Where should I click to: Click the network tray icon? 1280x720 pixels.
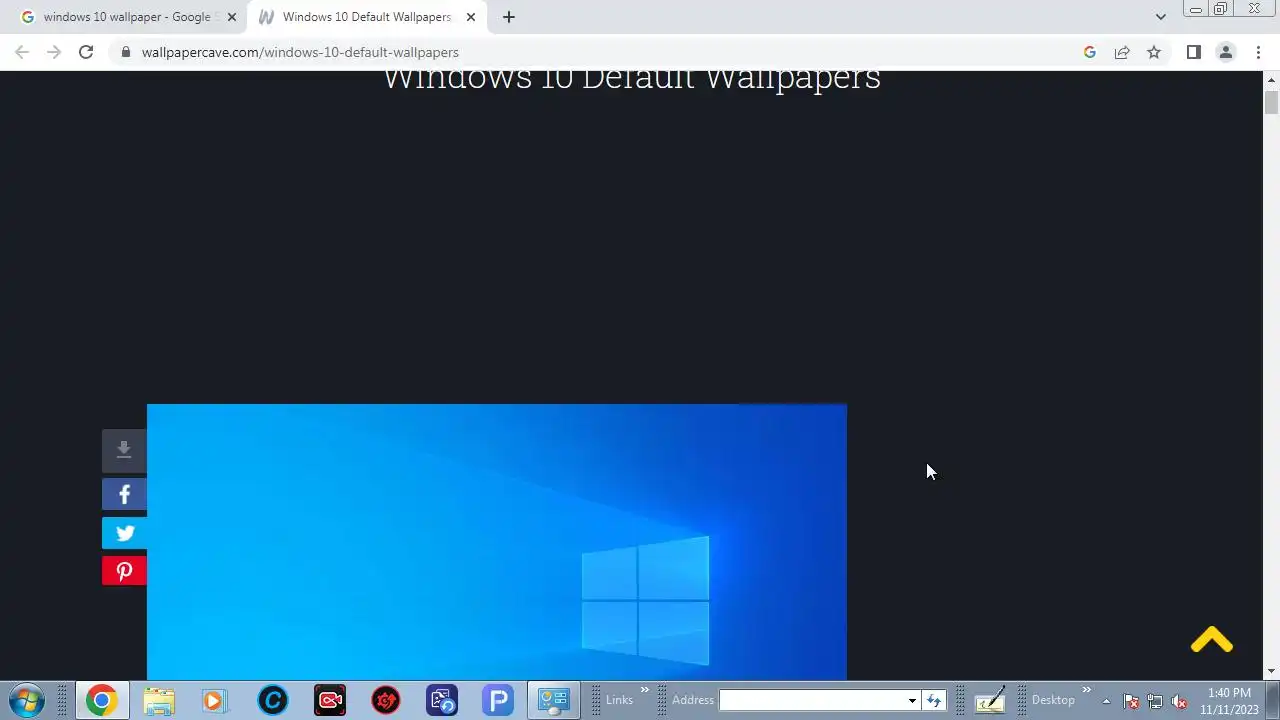coord(1155,701)
